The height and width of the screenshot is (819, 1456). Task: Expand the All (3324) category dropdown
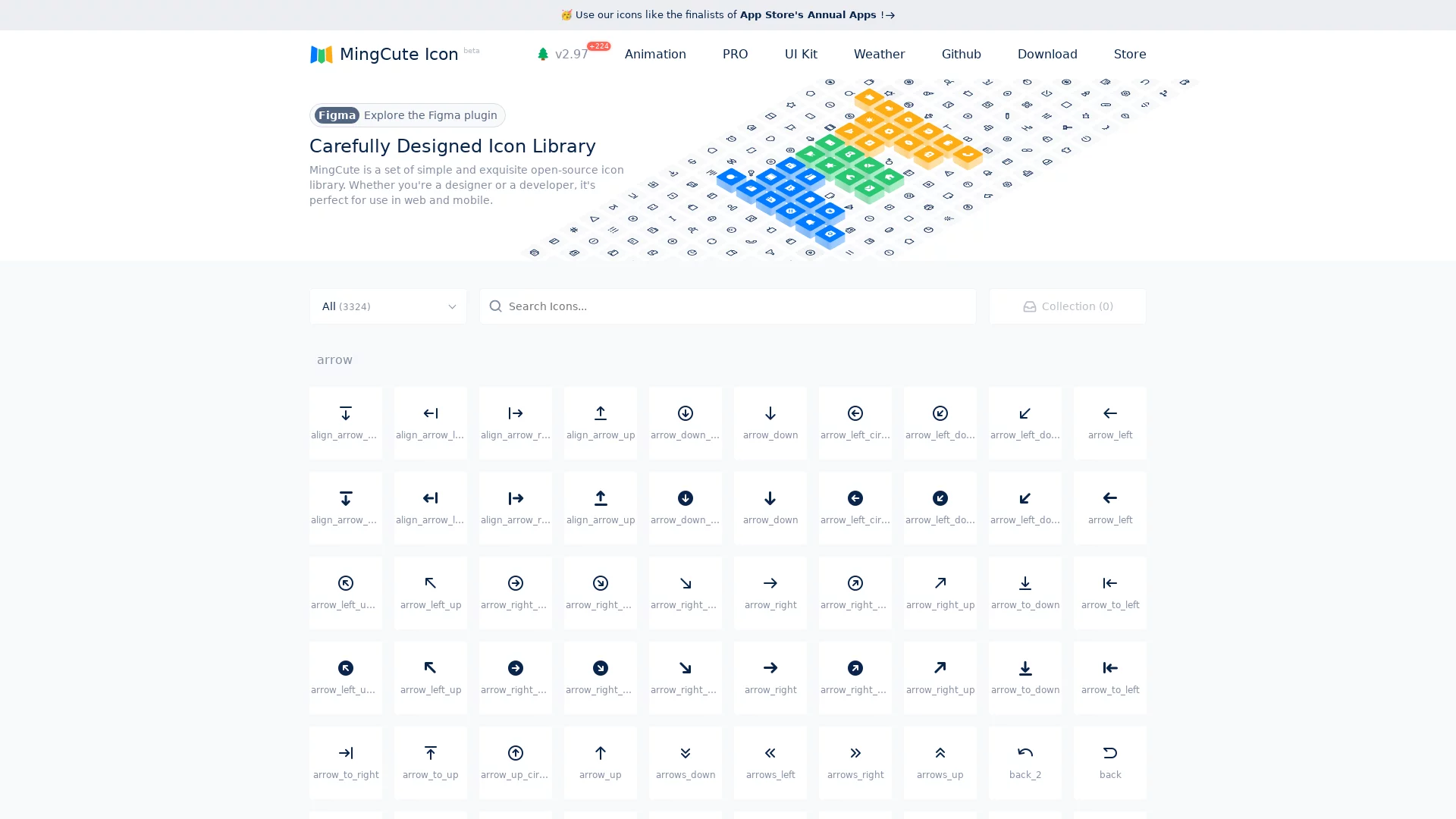388,306
